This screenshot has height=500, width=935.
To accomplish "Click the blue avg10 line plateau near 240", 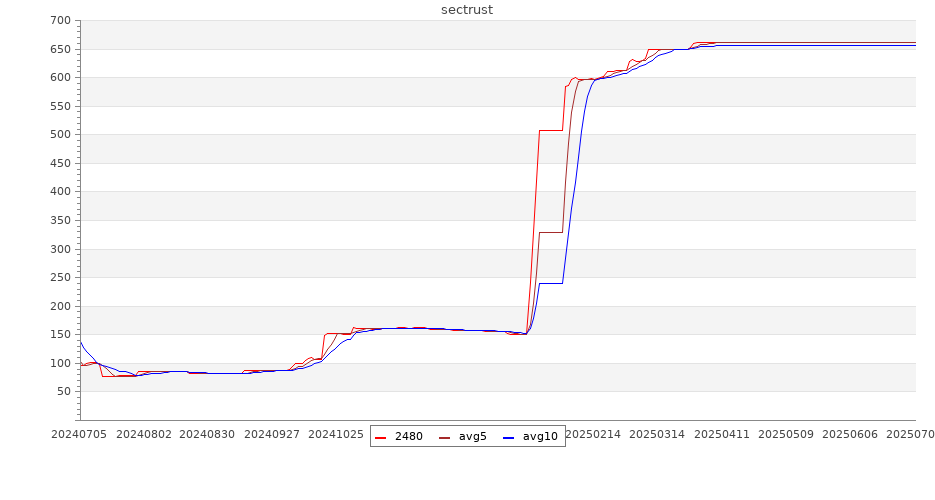I will (x=551, y=283).
